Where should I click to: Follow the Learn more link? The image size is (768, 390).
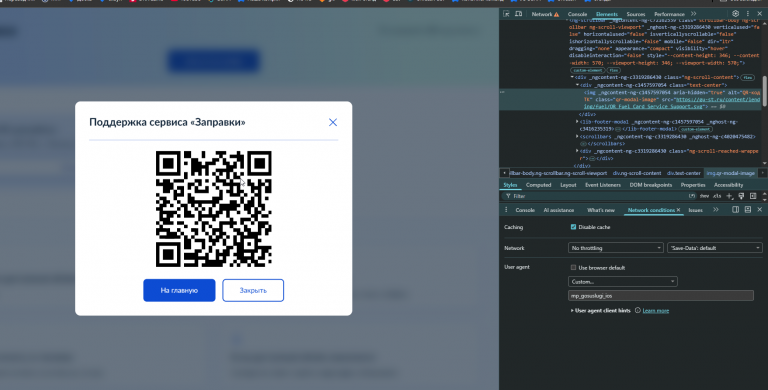tap(655, 311)
